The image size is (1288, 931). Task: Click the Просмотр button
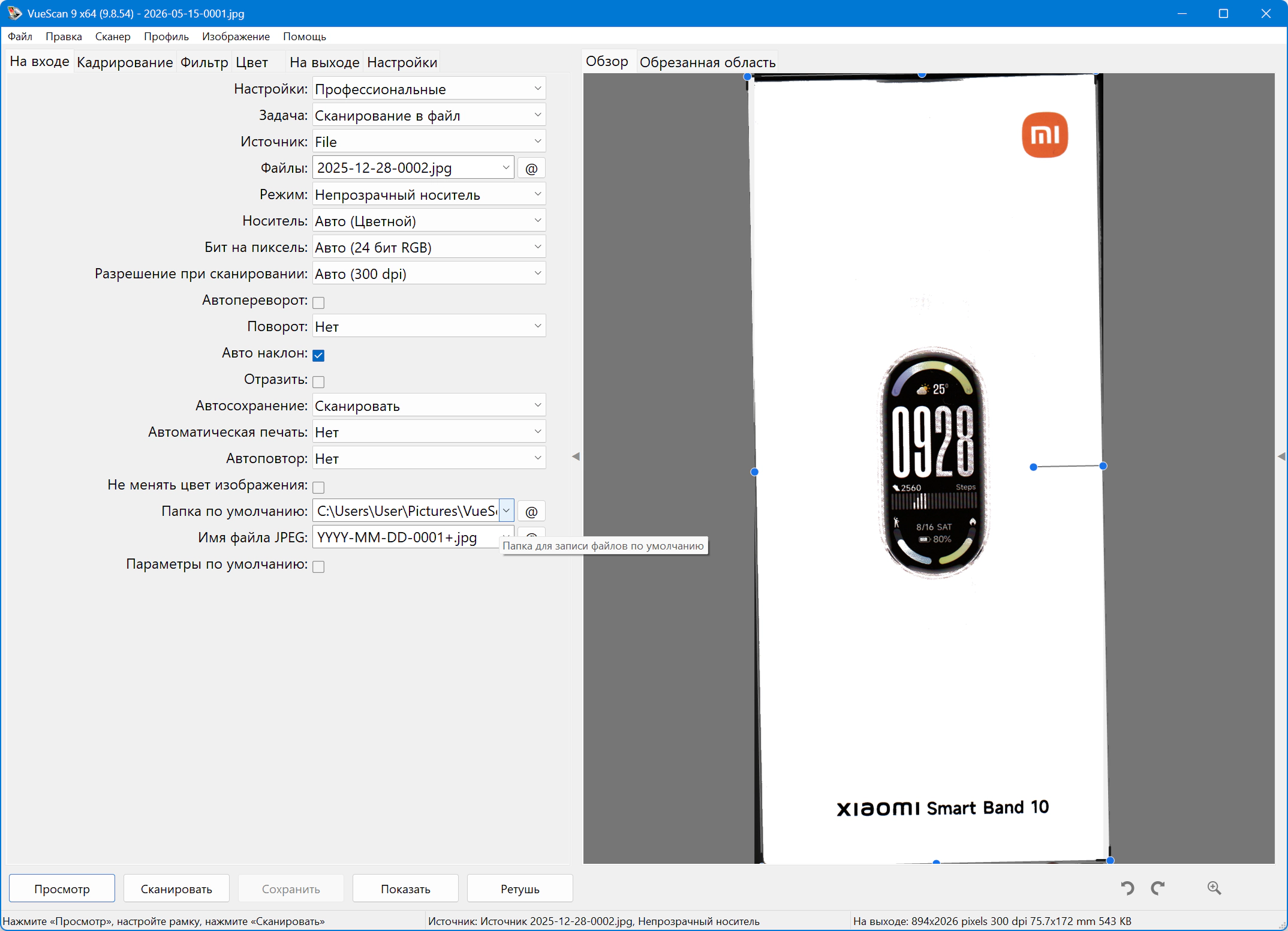pyautogui.click(x=62, y=888)
